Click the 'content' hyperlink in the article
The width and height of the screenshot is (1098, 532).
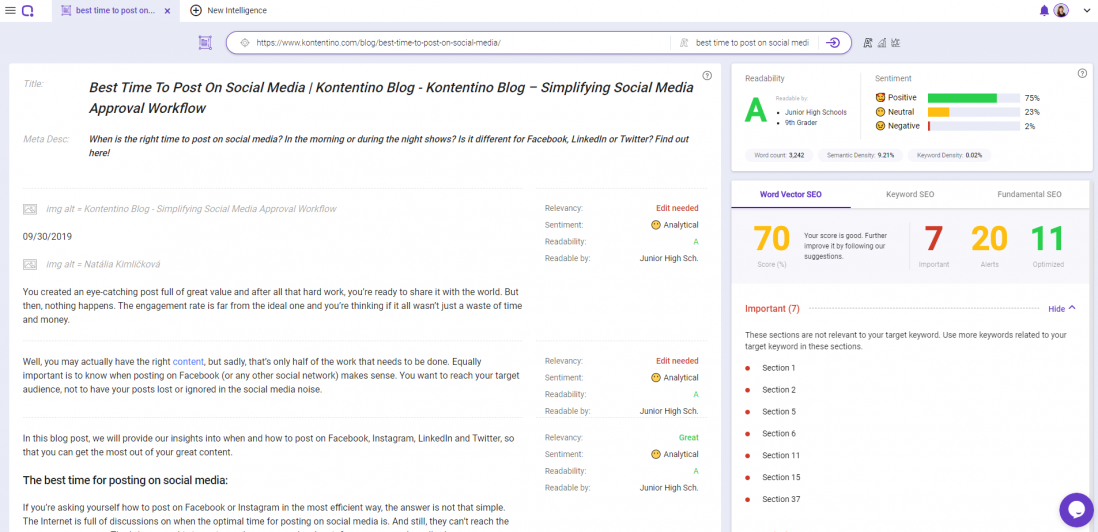tap(188, 361)
